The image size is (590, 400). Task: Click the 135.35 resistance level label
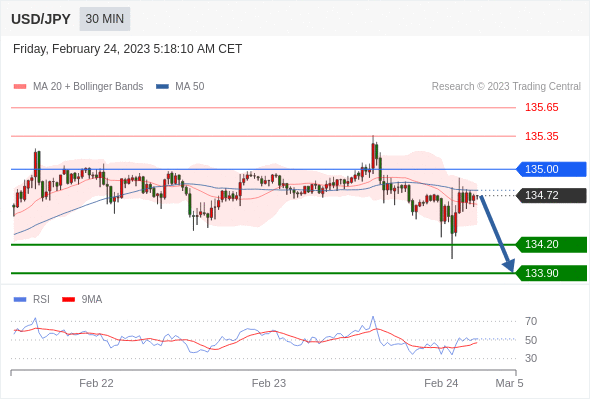click(x=542, y=136)
